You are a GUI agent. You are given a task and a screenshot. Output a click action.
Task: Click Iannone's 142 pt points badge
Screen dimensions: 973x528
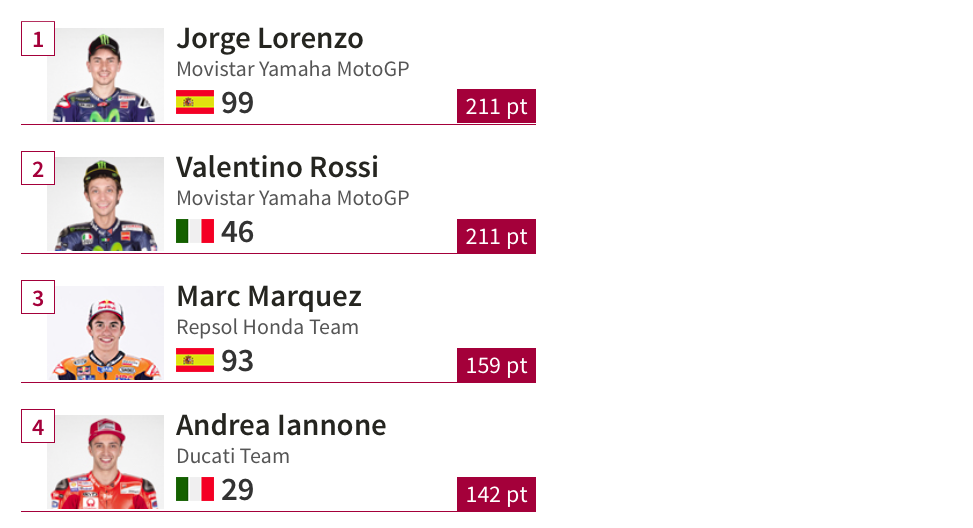[496, 494]
